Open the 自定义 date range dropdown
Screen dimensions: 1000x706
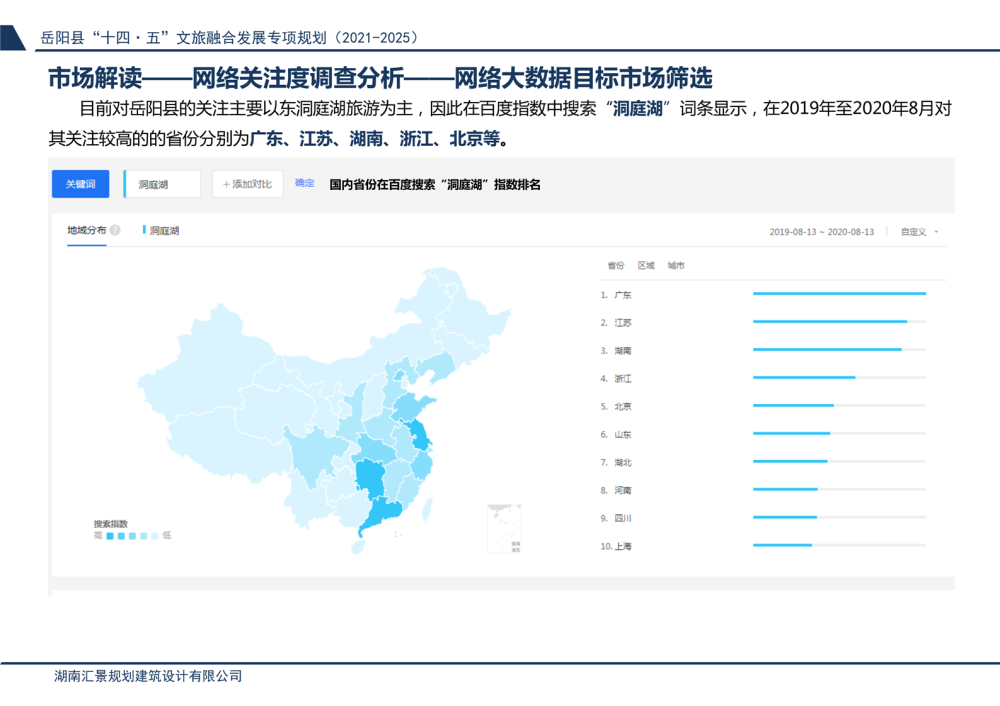[919, 232]
